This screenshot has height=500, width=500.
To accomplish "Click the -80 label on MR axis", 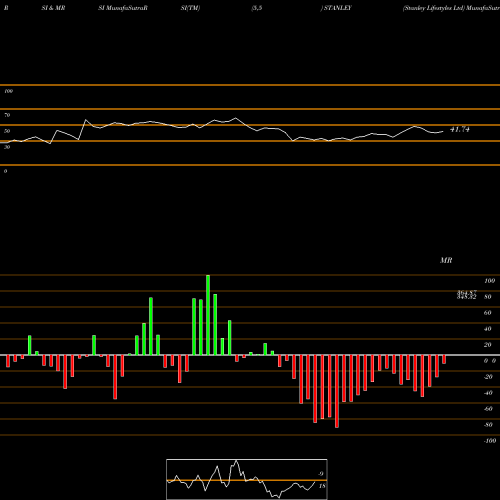I will (x=488, y=425).
